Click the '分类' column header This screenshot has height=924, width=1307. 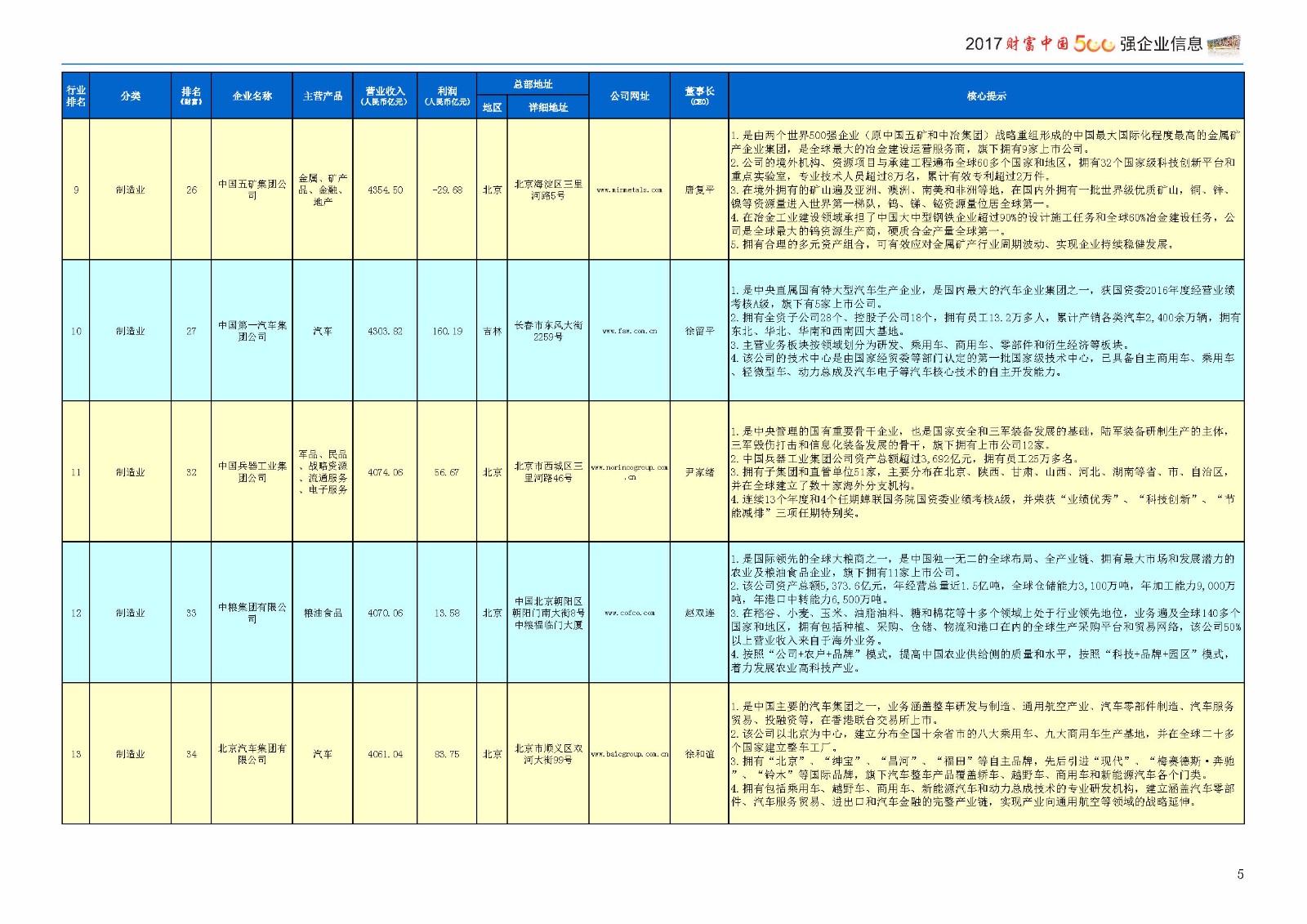tap(131, 96)
